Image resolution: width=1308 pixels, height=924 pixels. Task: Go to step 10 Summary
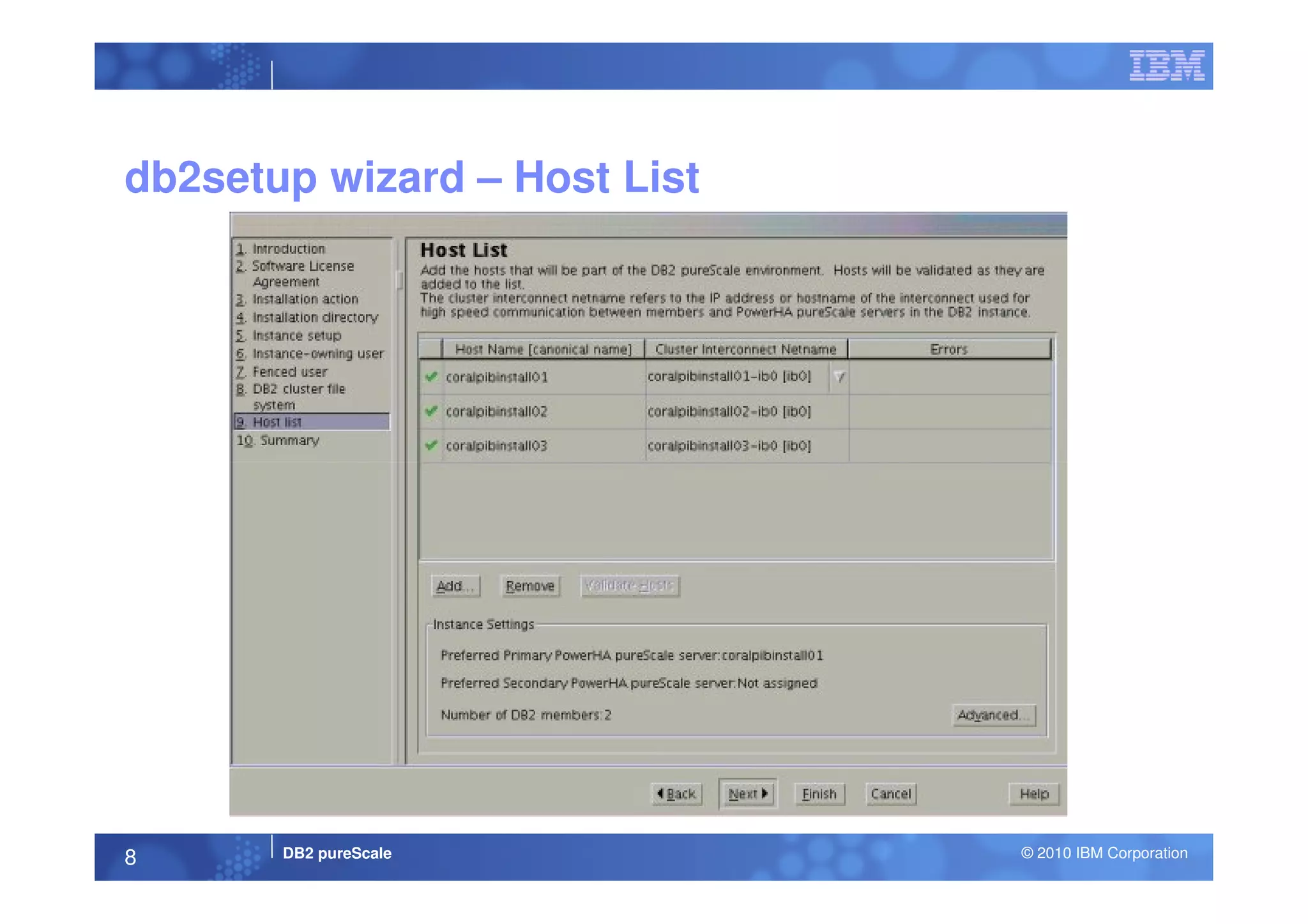pyautogui.click(x=278, y=440)
